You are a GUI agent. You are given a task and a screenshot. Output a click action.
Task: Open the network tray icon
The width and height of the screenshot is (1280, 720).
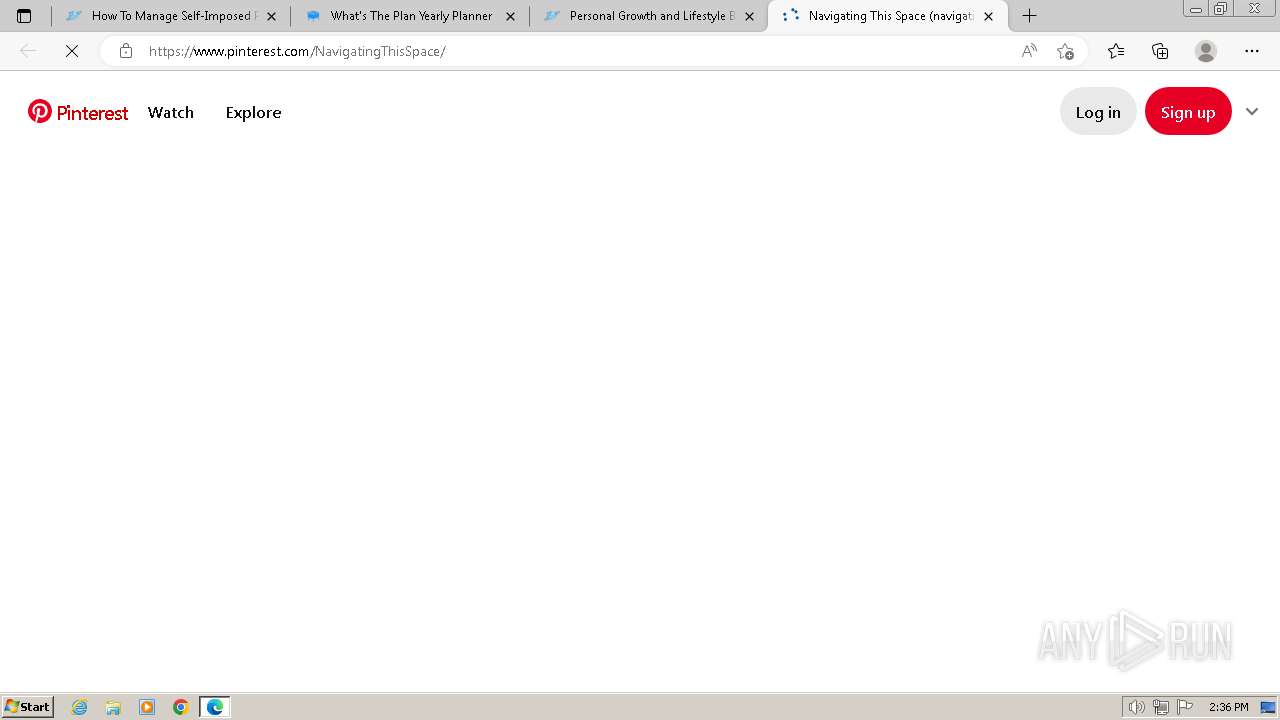(1161, 707)
